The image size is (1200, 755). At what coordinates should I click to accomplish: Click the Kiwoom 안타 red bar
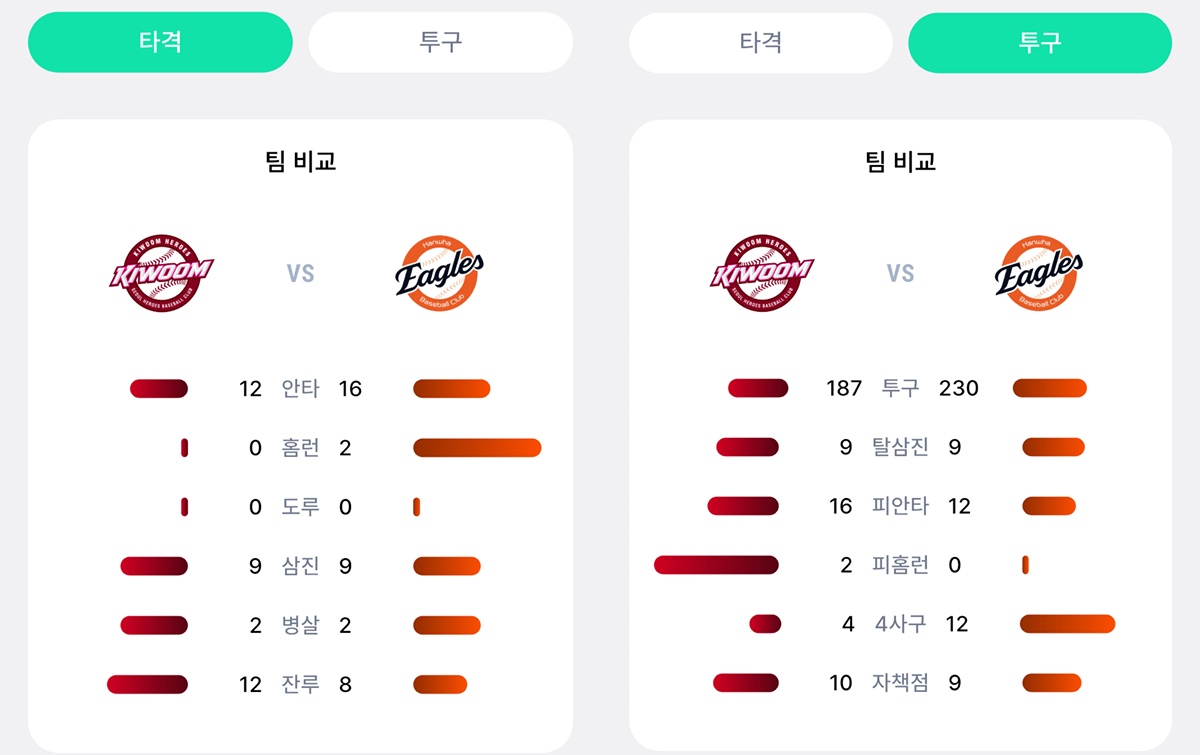point(159,388)
